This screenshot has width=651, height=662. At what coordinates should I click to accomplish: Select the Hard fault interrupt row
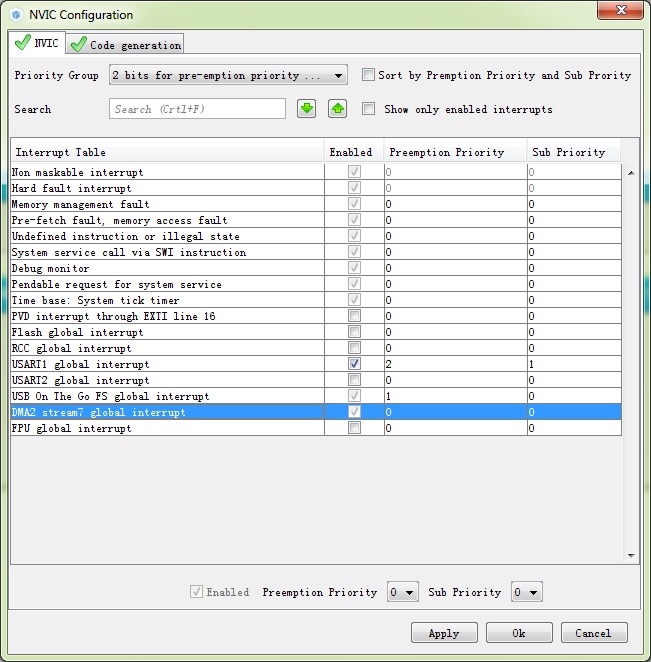coord(316,188)
